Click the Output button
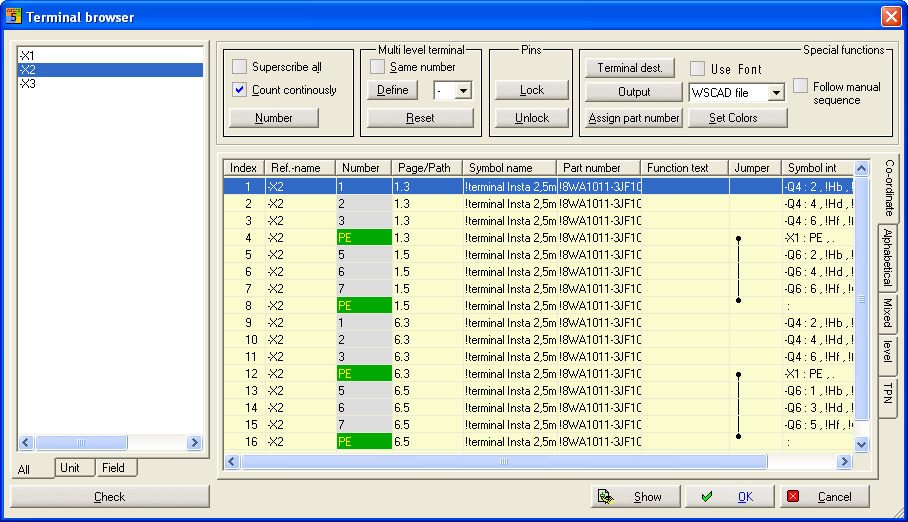 pyautogui.click(x=634, y=92)
